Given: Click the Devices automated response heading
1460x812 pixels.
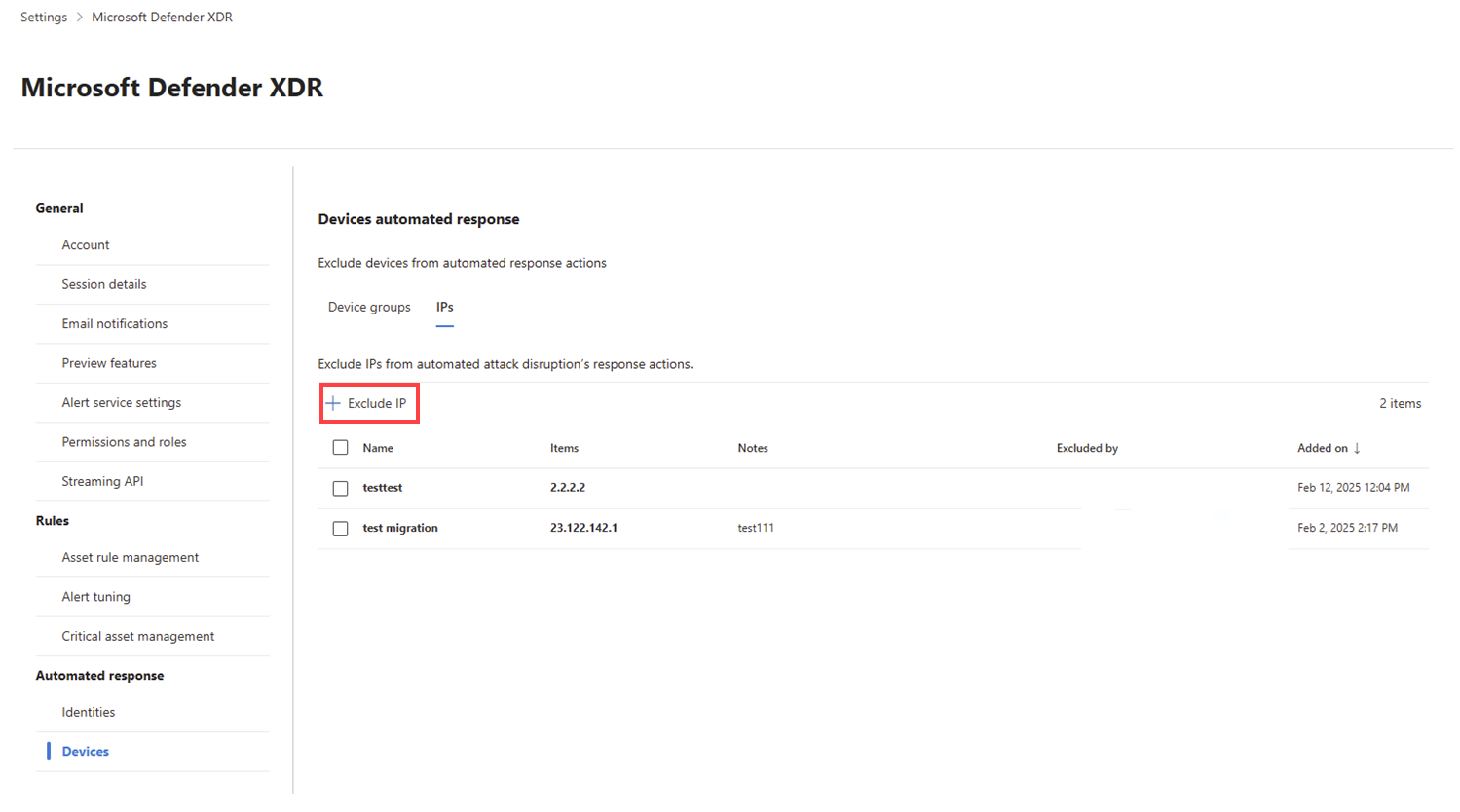Looking at the screenshot, I should coord(419,219).
